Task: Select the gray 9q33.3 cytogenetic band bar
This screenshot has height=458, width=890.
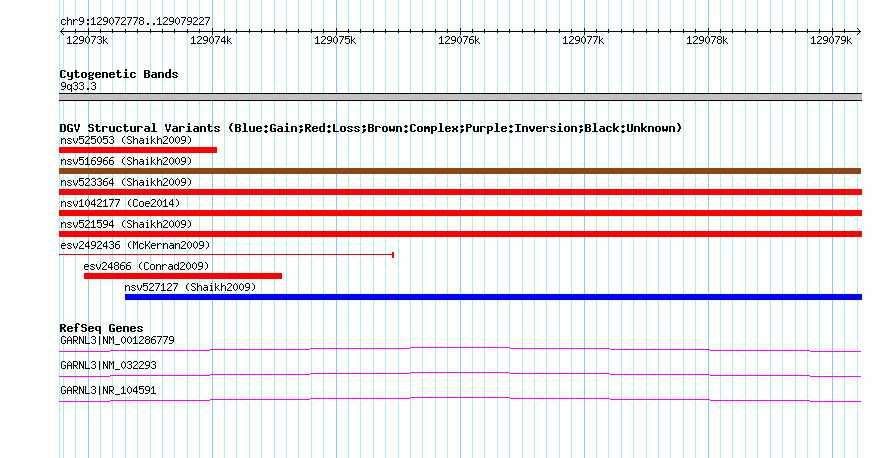Action: tap(460, 97)
